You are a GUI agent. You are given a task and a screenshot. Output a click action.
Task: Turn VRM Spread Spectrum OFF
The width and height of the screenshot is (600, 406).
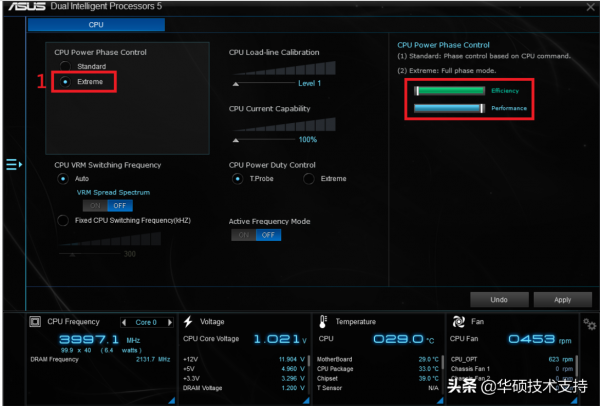pyautogui.click(x=120, y=205)
